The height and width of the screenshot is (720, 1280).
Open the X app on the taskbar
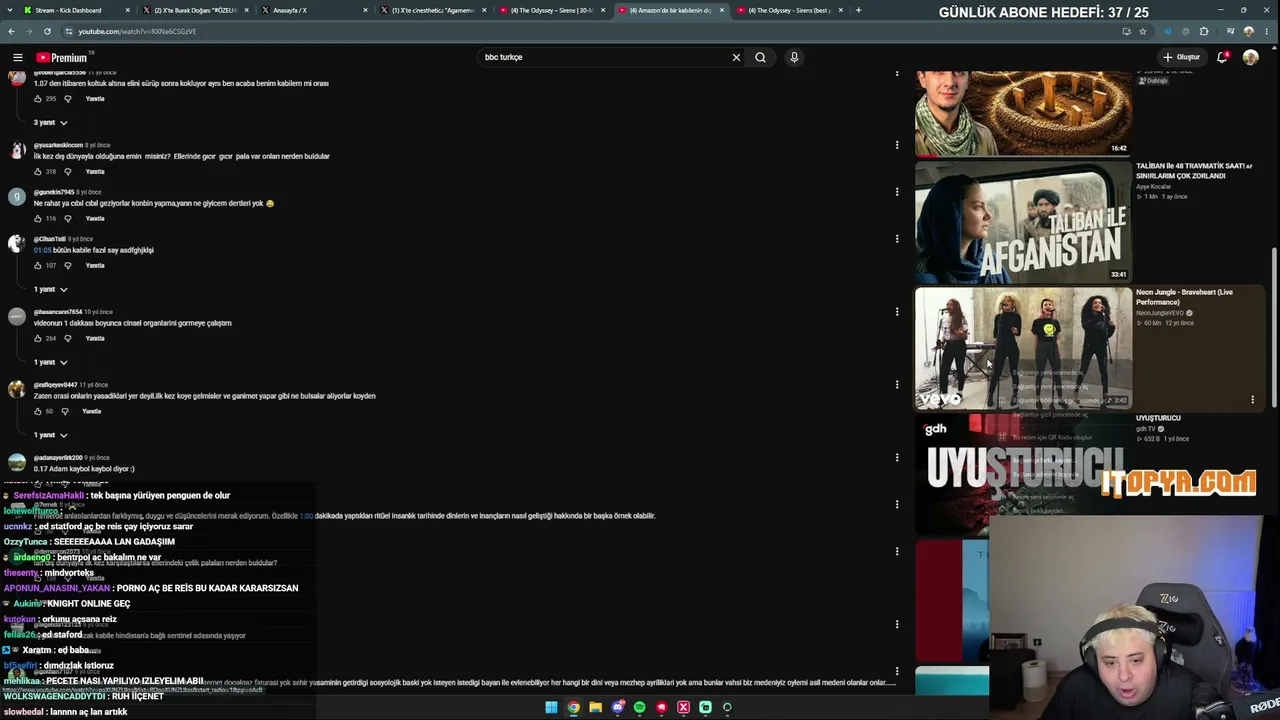pyautogui.click(x=683, y=707)
